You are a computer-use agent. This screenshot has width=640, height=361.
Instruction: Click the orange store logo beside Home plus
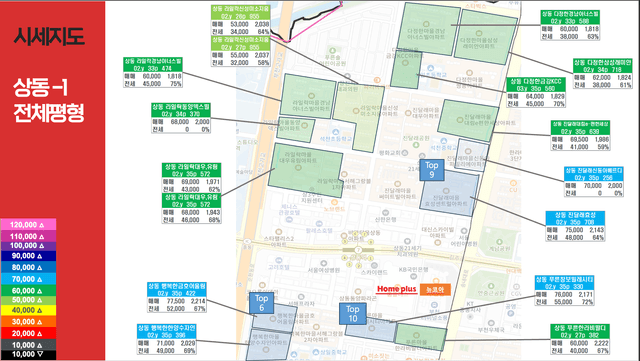[435, 289]
